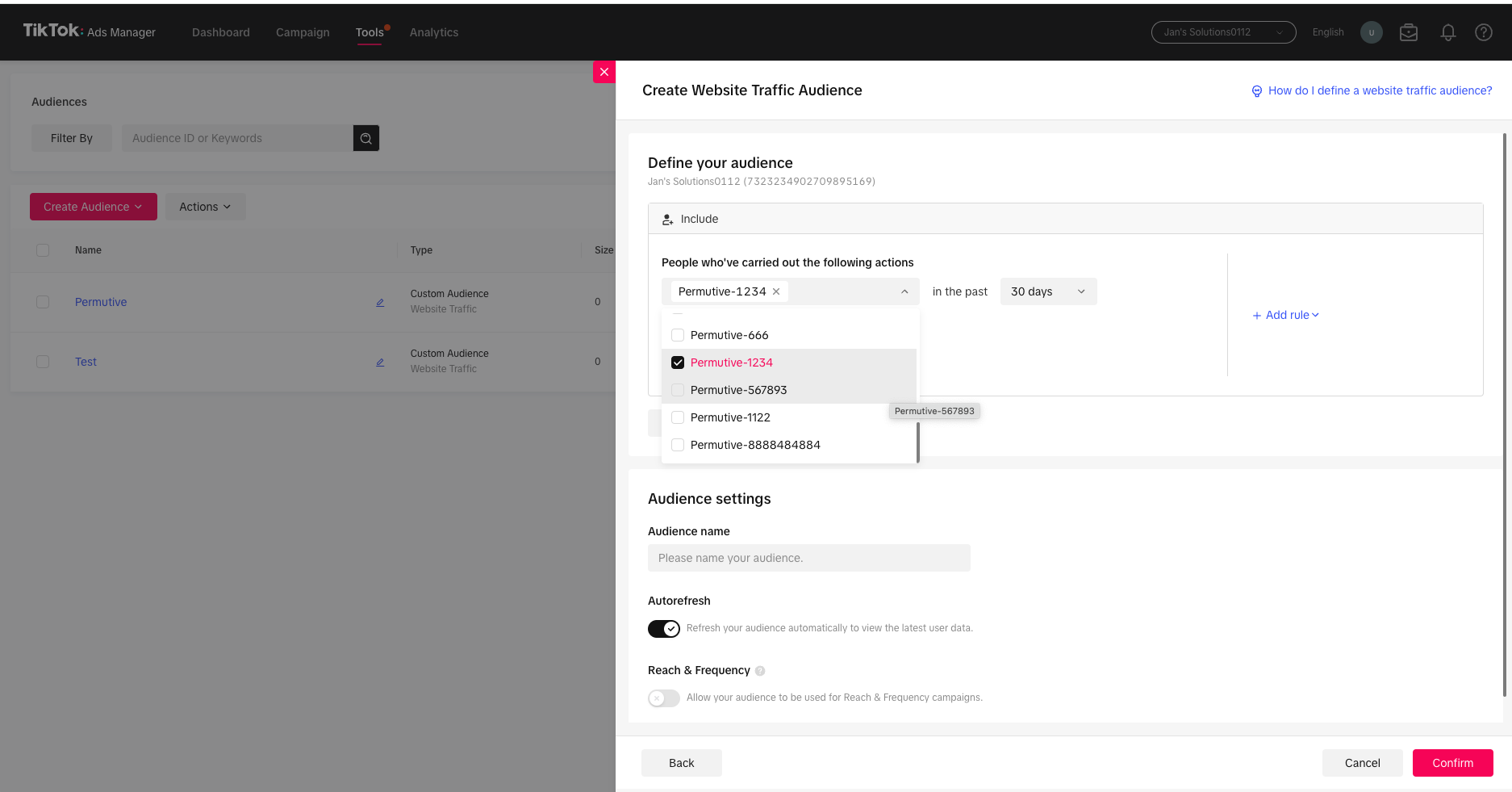Open the Test audience link
1512x792 pixels.
(x=86, y=362)
